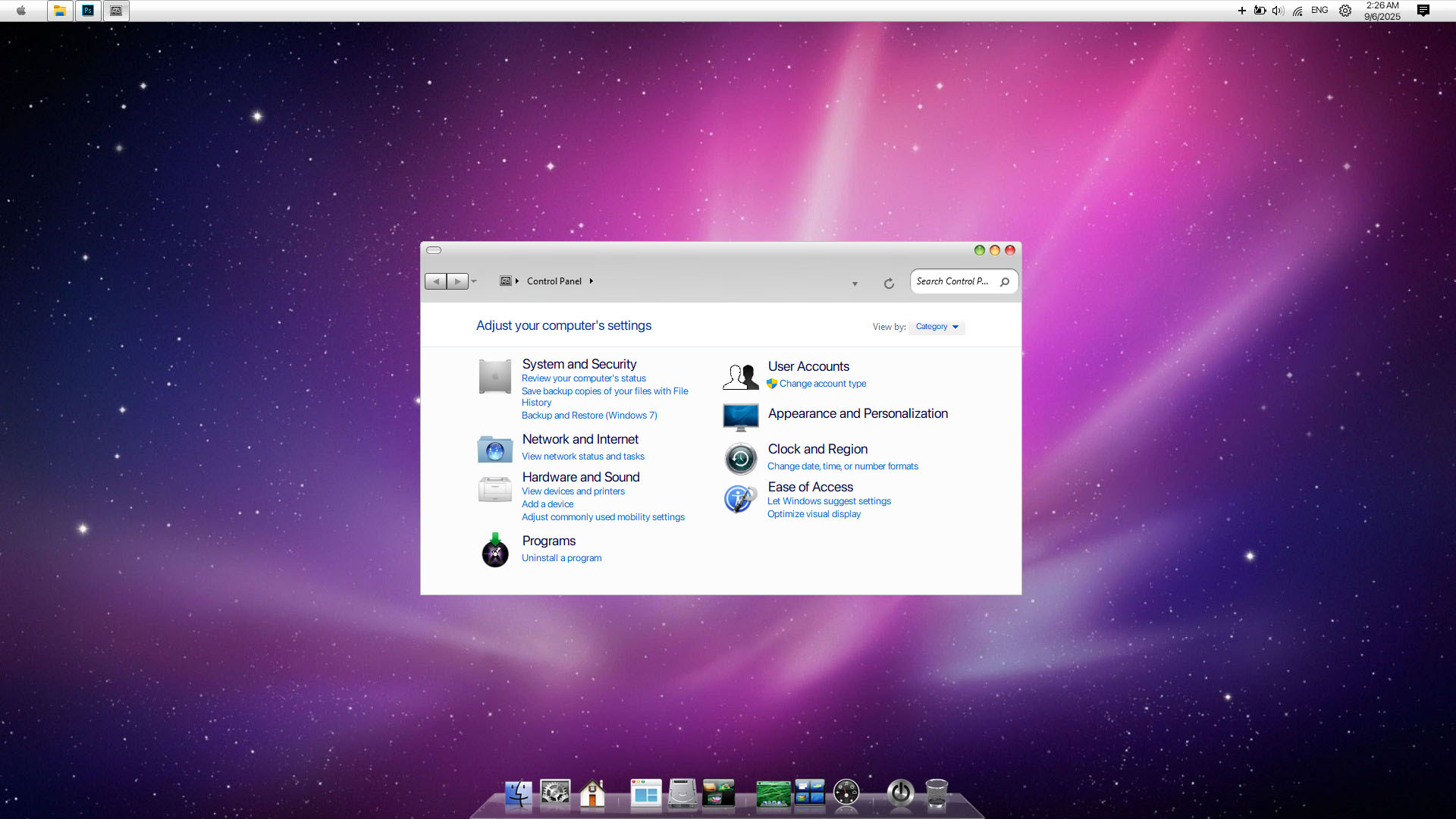Expand the View by Category dropdown

coord(937,327)
